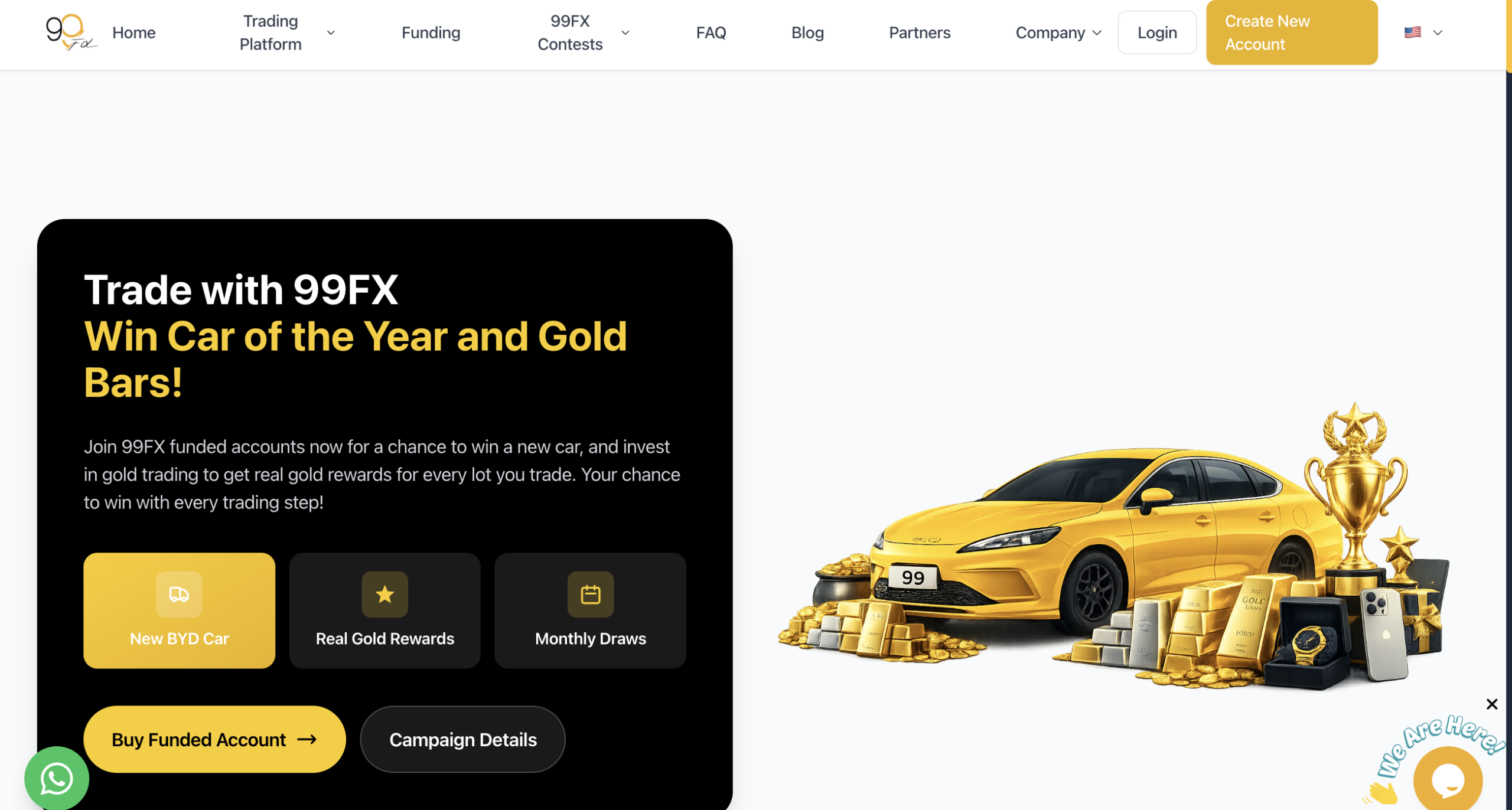Open the language selector chevron

click(x=1438, y=33)
